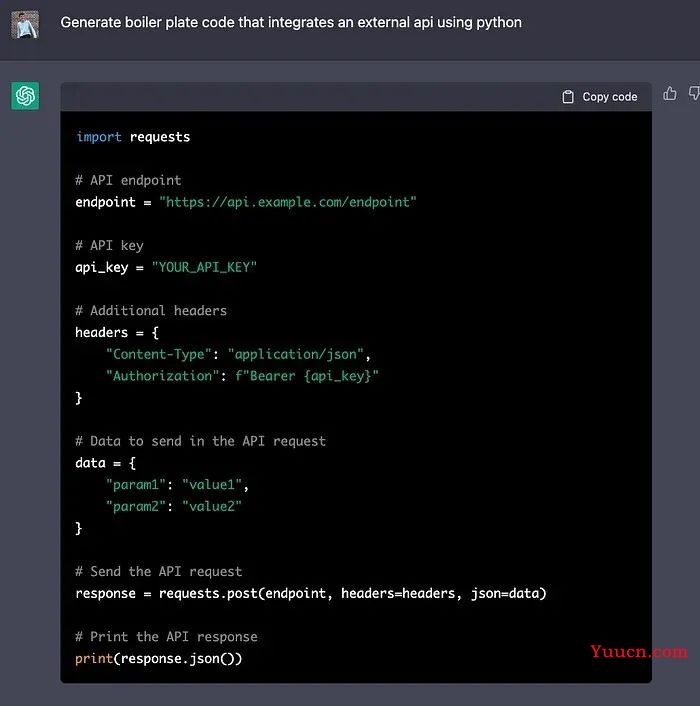Viewport: 700px width, 706px height.
Task: Click the thumbs down feedback icon
Action: point(694,94)
